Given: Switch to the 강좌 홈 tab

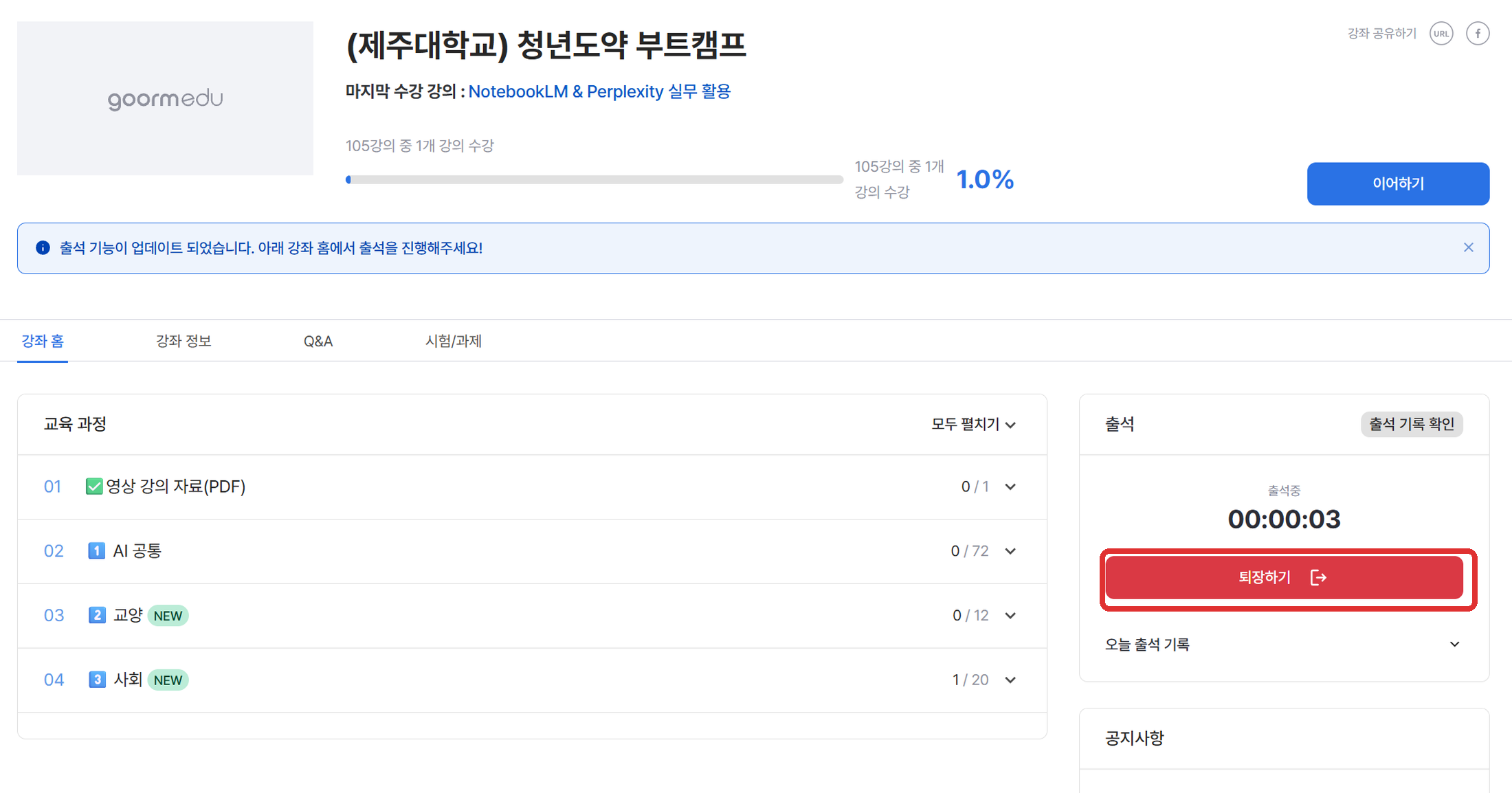Looking at the screenshot, I should (x=43, y=341).
